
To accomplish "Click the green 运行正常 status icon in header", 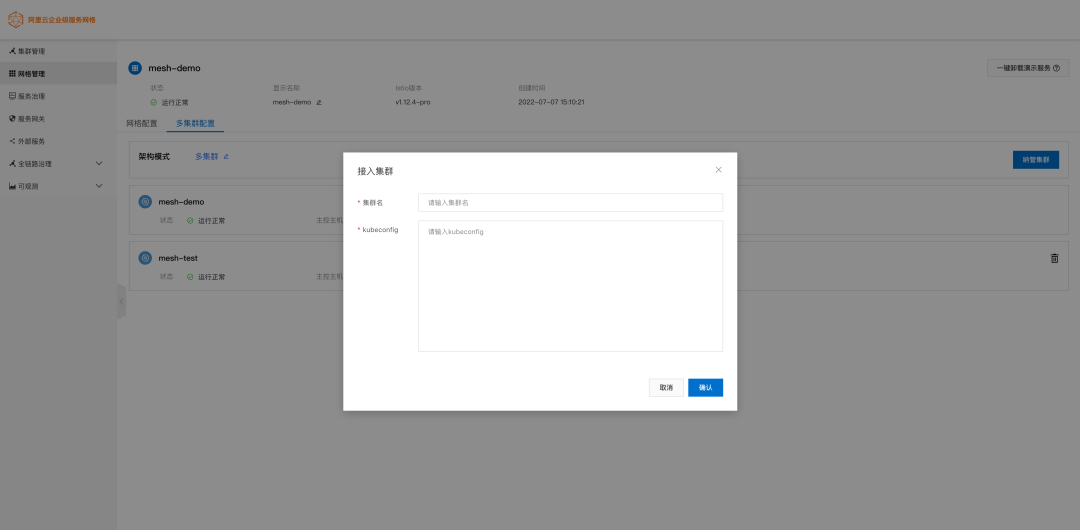I will coord(154,102).
